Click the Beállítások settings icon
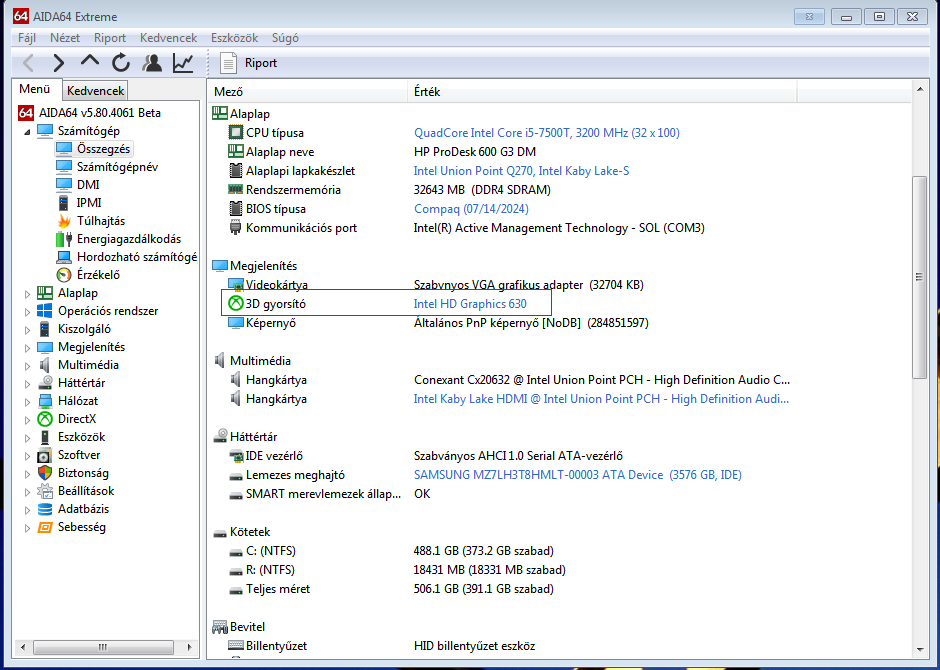Image resolution: width=940 pixels, height=670 pixels. coord(45,490)
